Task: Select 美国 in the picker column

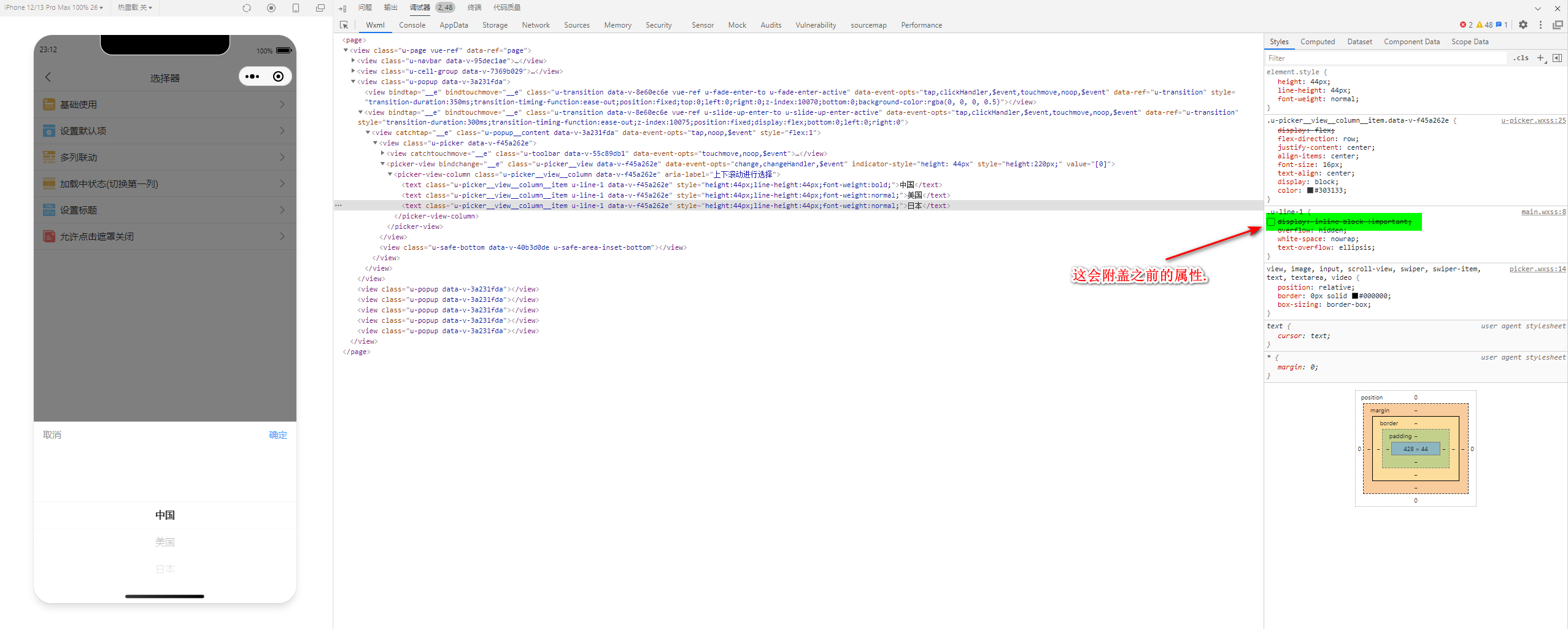Action: tap(165, 542)
